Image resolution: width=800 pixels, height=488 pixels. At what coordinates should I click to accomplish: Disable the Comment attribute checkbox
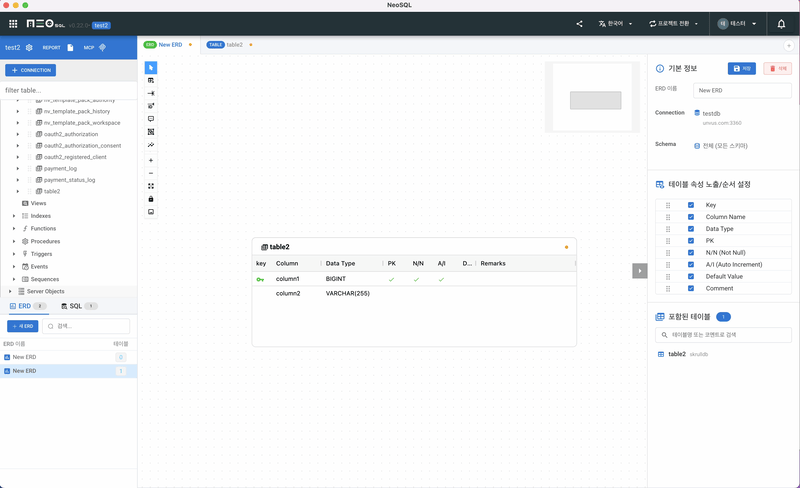pyautogui.click(x=691, y=288)
